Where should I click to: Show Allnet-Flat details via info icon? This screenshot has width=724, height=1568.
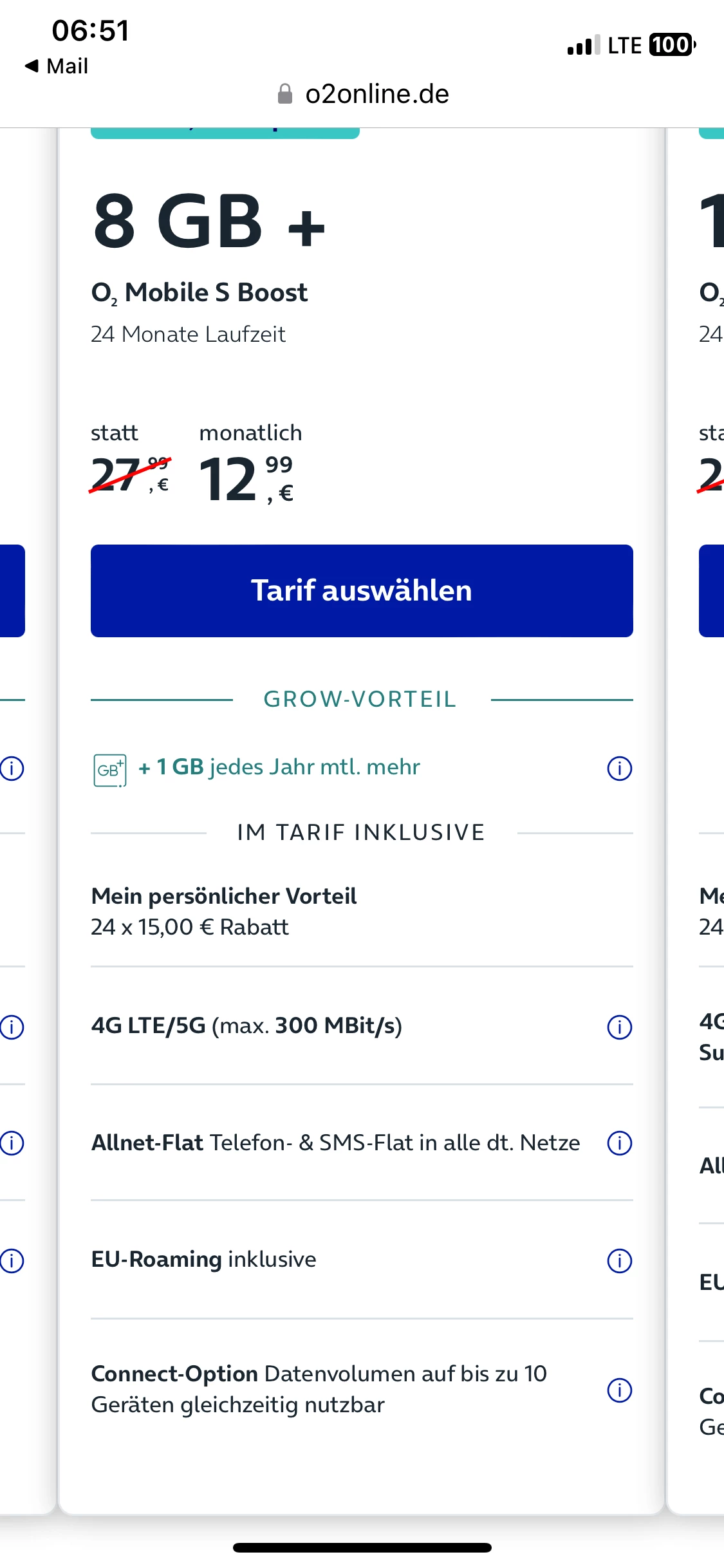click(x=619, y=1143)
